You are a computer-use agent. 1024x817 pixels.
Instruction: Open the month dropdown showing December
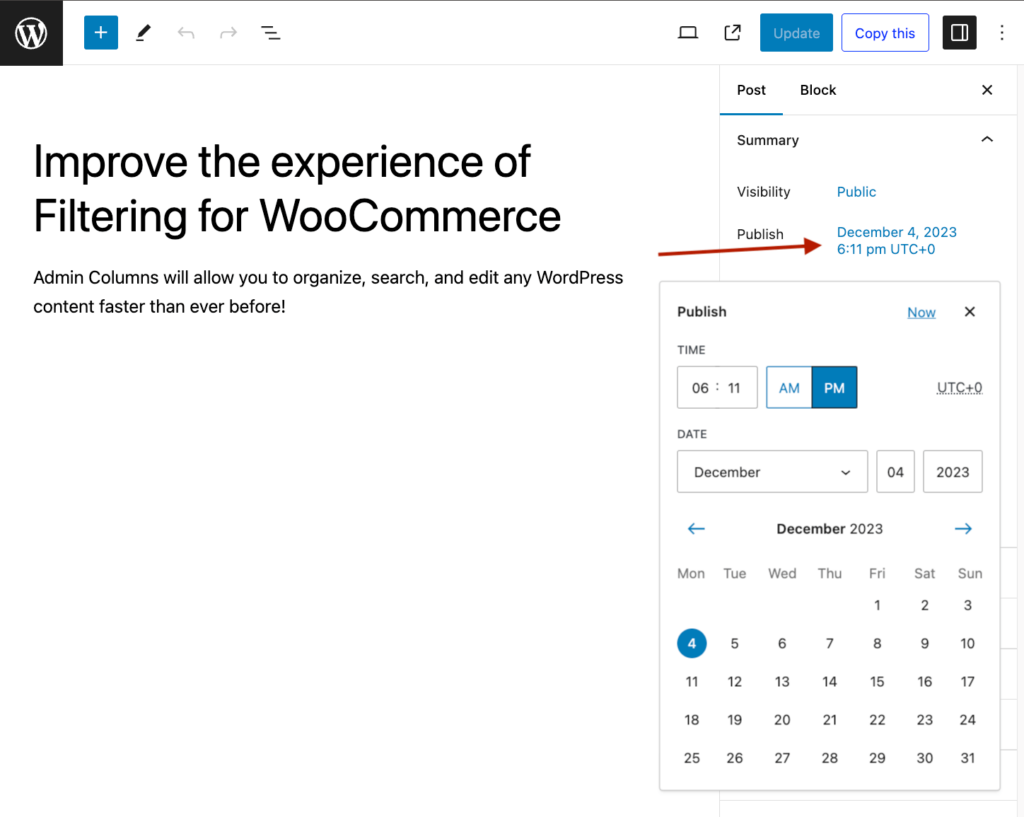772,471
